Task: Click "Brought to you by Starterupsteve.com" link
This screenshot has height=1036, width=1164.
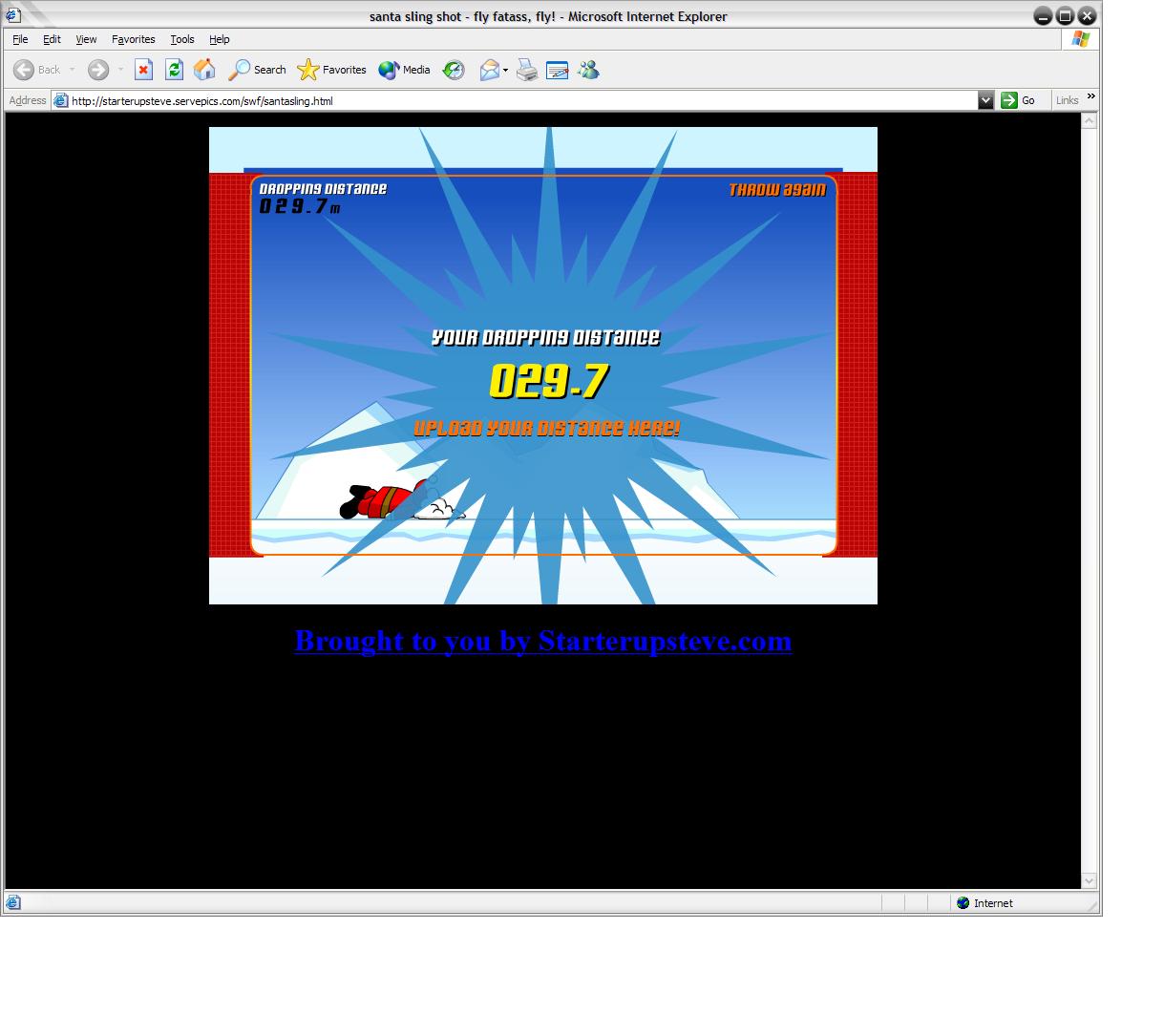Action: pos(542,641)
